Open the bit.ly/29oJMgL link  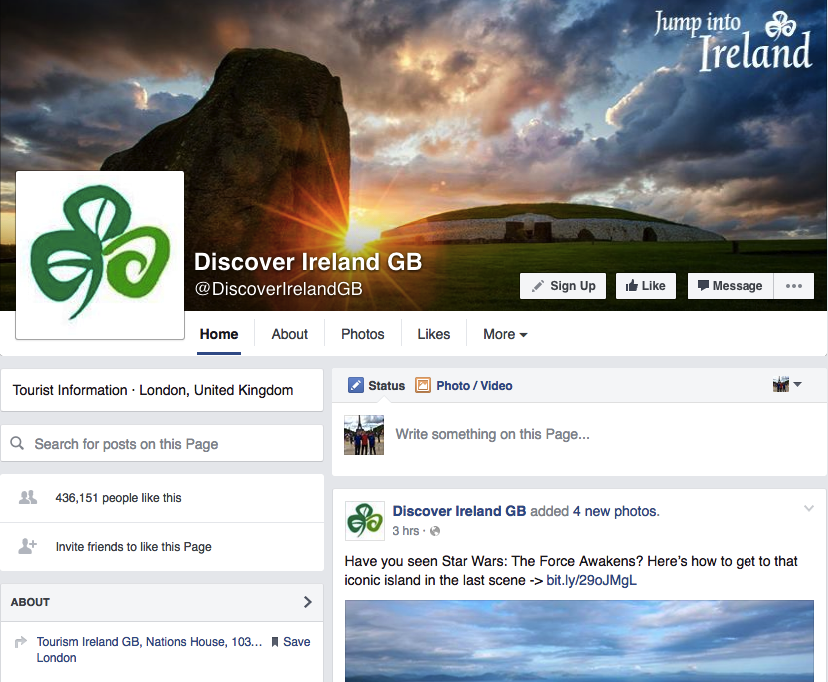click(x=591, y=580)
